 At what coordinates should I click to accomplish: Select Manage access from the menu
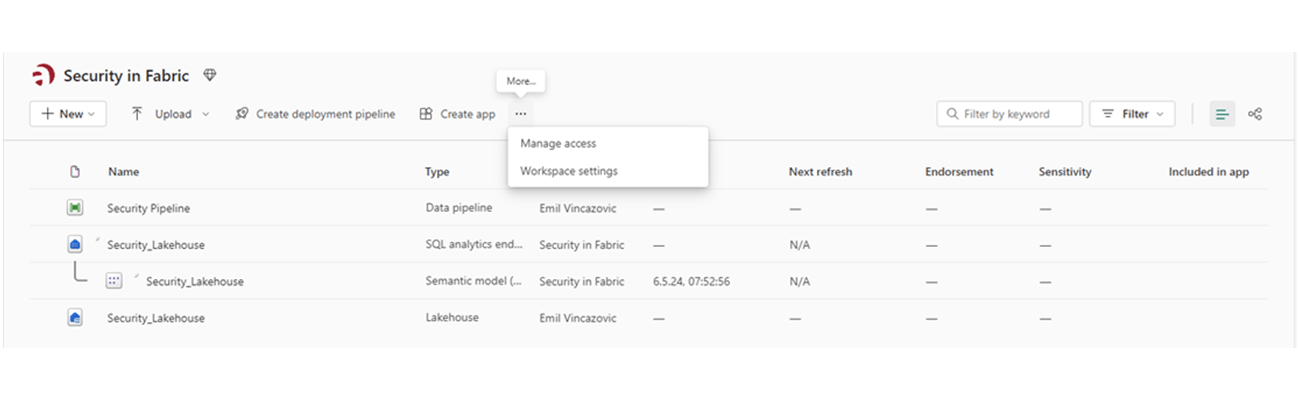click(558, 144)
